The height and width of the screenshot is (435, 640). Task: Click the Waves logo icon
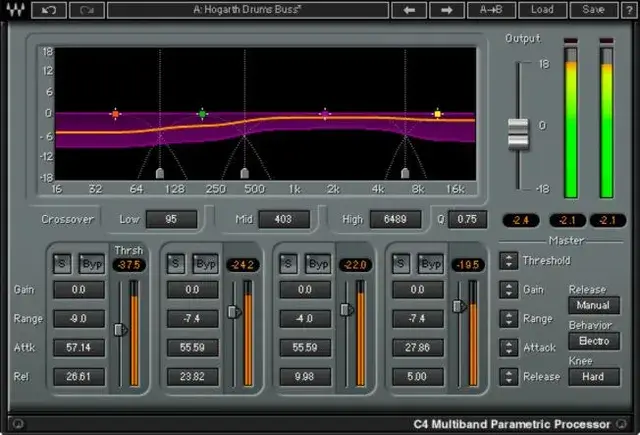17,10
